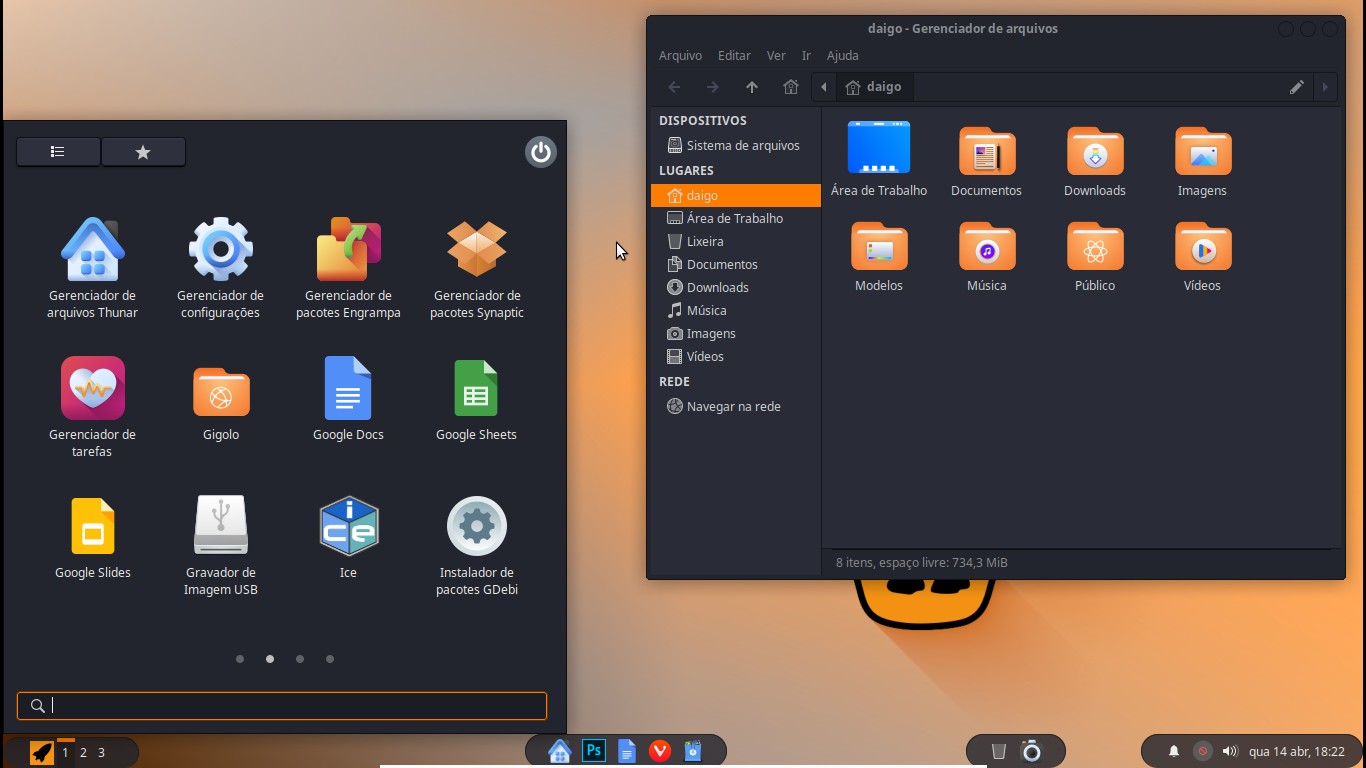Screen dimensions: 1366x768
Task: Open the Editar menu
Action: (x=734, y=56)
